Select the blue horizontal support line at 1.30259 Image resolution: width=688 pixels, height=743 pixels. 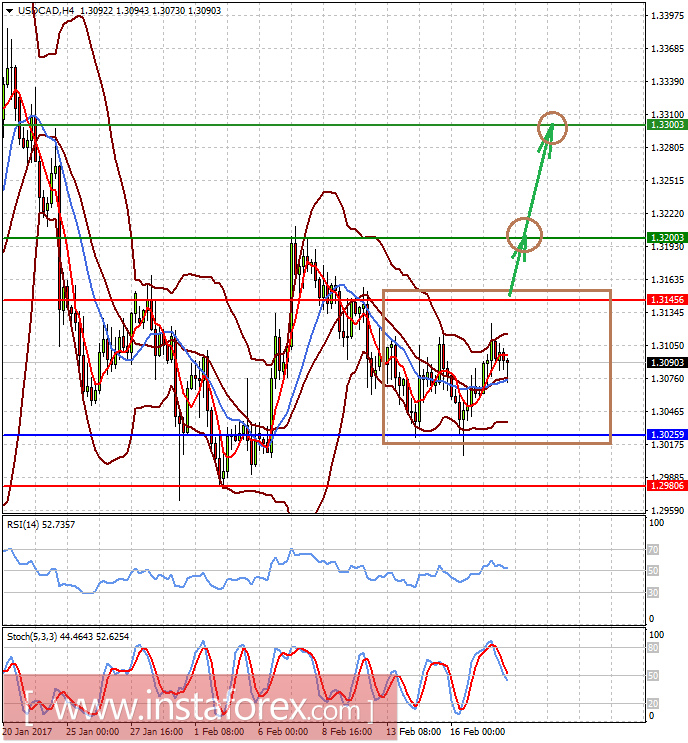click(x=200, y=435)
